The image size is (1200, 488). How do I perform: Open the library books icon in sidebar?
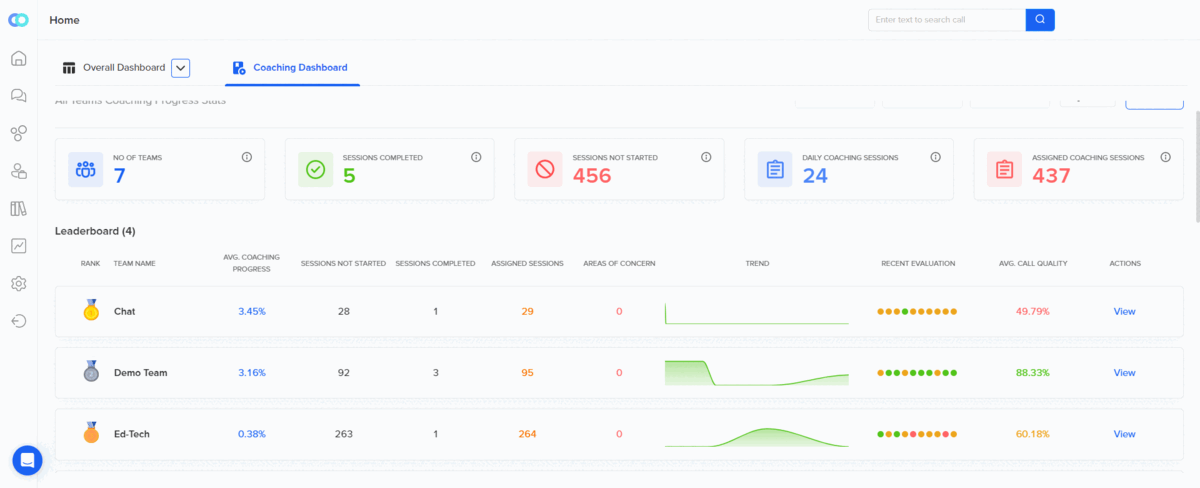pos(18,208)
